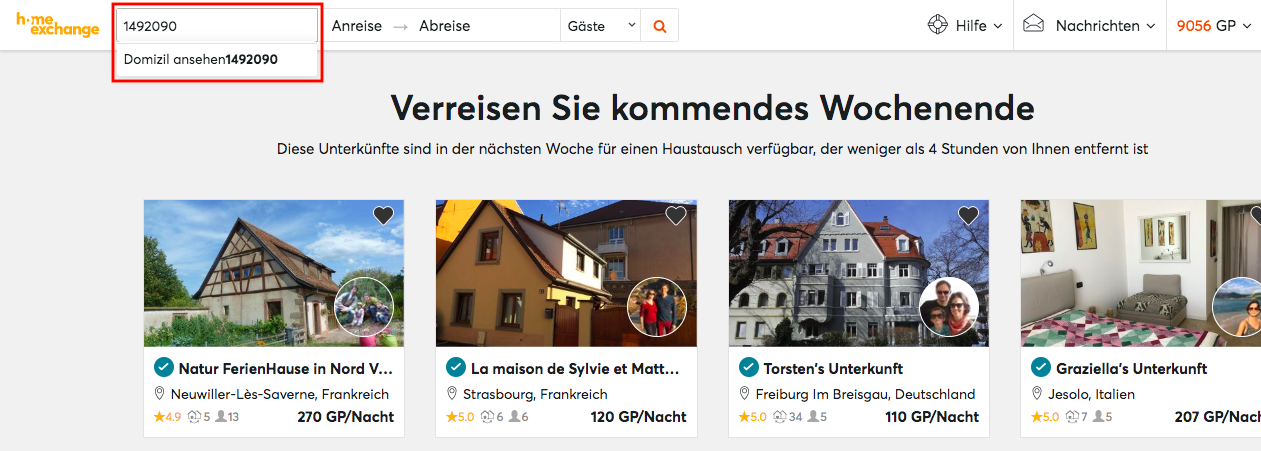Click the Anreise date field
This screenshot has height=451, width=1261.
pyautogui.click(x=357, y=26)
